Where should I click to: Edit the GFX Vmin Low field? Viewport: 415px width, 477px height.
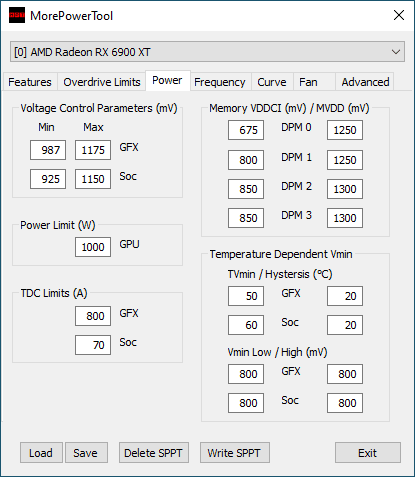click(x=246, y=374)
